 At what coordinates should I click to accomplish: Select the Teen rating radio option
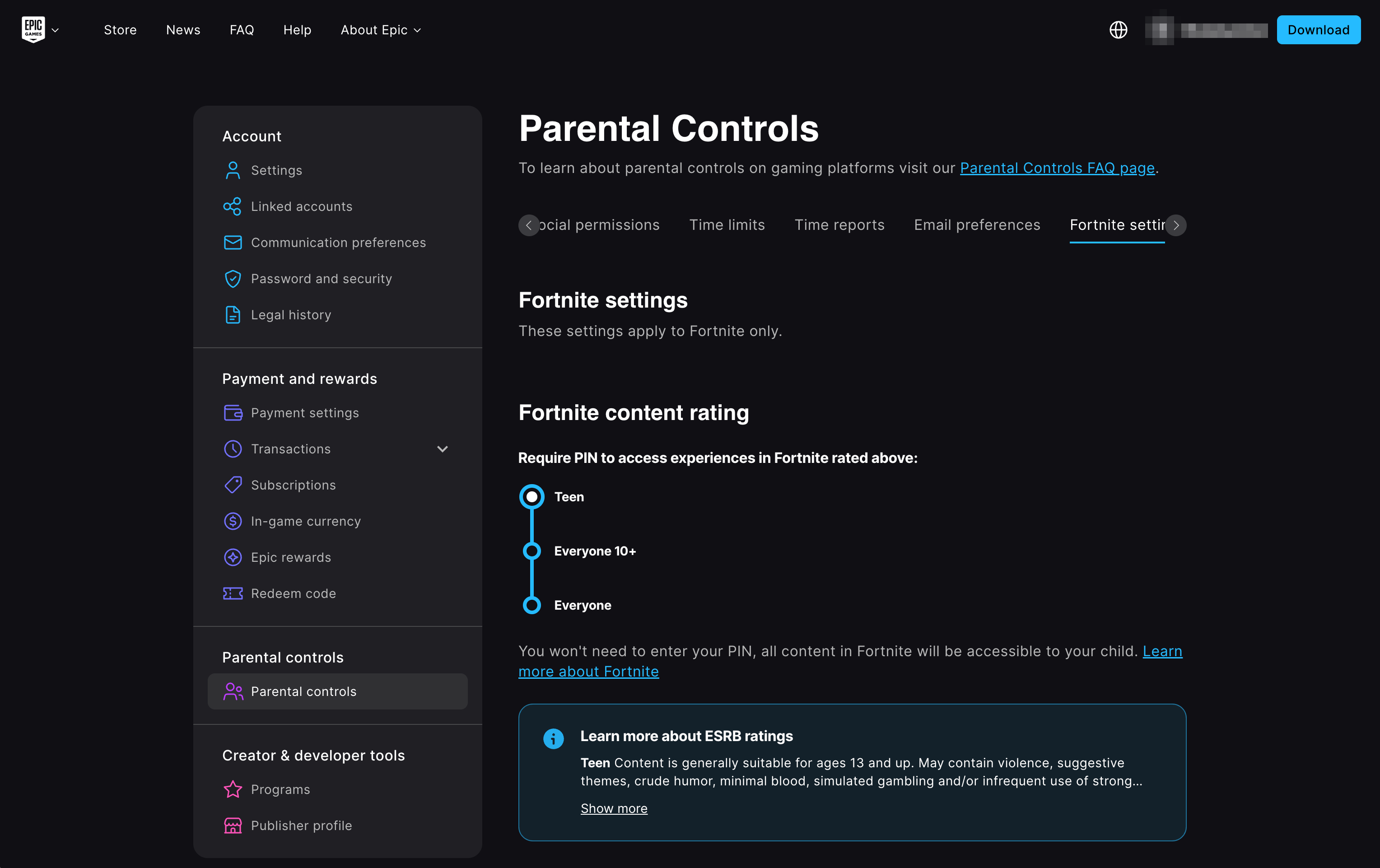click(x=532, y=496)
